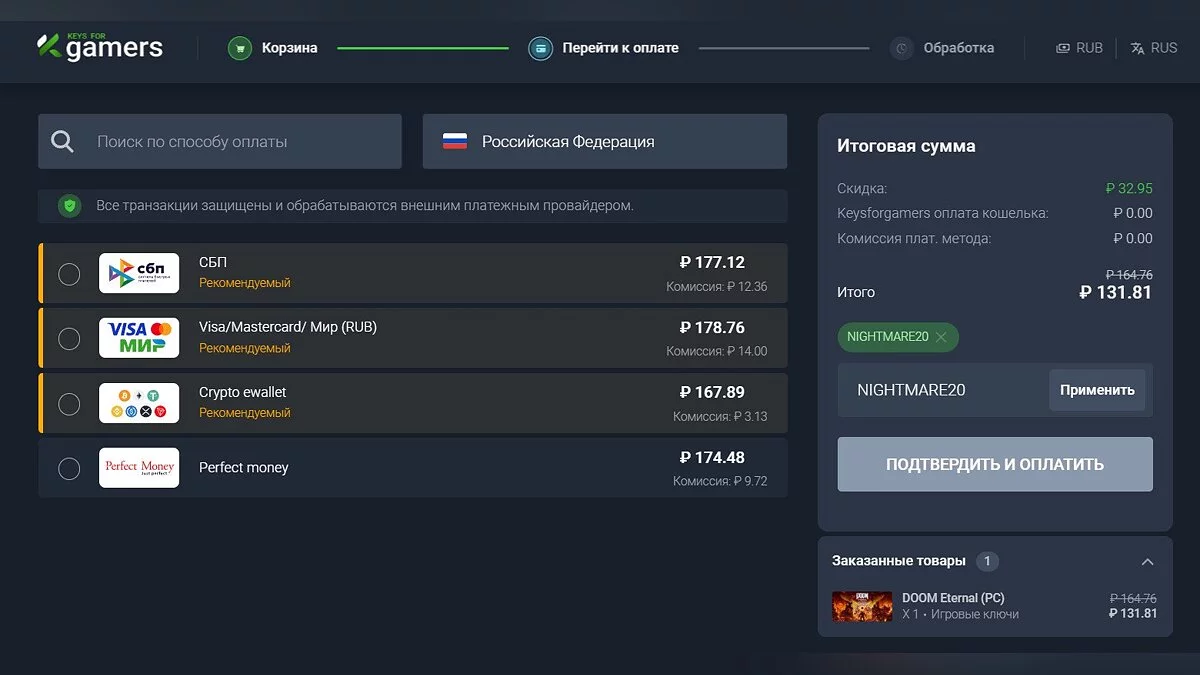Select the СБП payment radio button
This screenshot has height=675, width=1200.
click(x=69, y=274)
